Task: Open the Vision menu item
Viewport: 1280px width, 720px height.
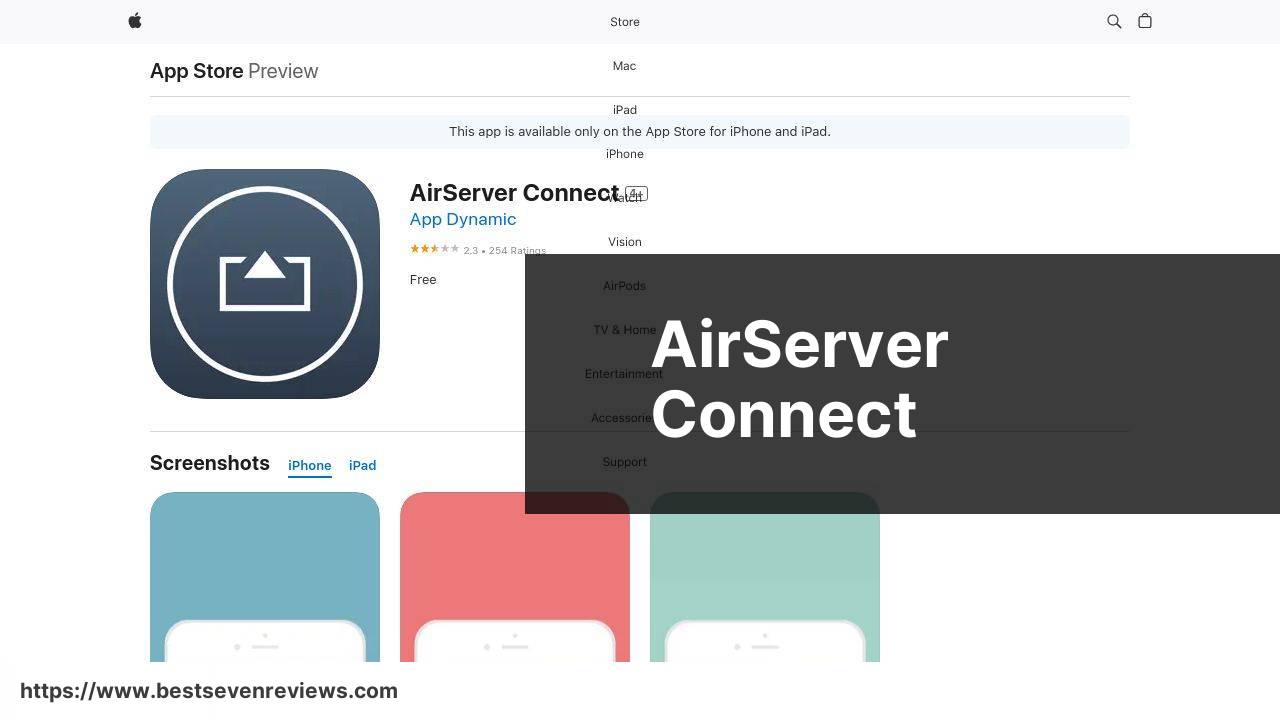Action: 625,242
